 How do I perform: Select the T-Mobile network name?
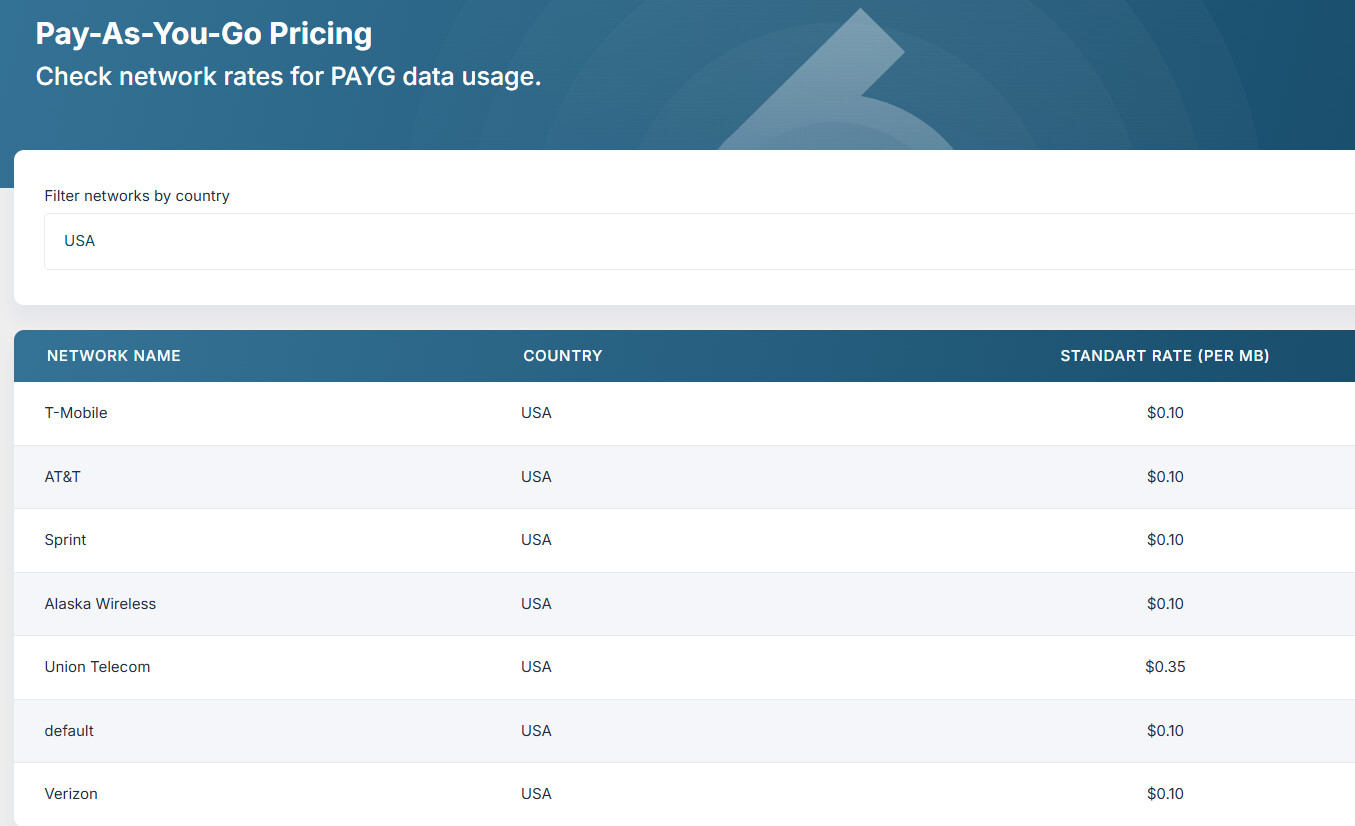pyautogui.click(x=76, y=413)
